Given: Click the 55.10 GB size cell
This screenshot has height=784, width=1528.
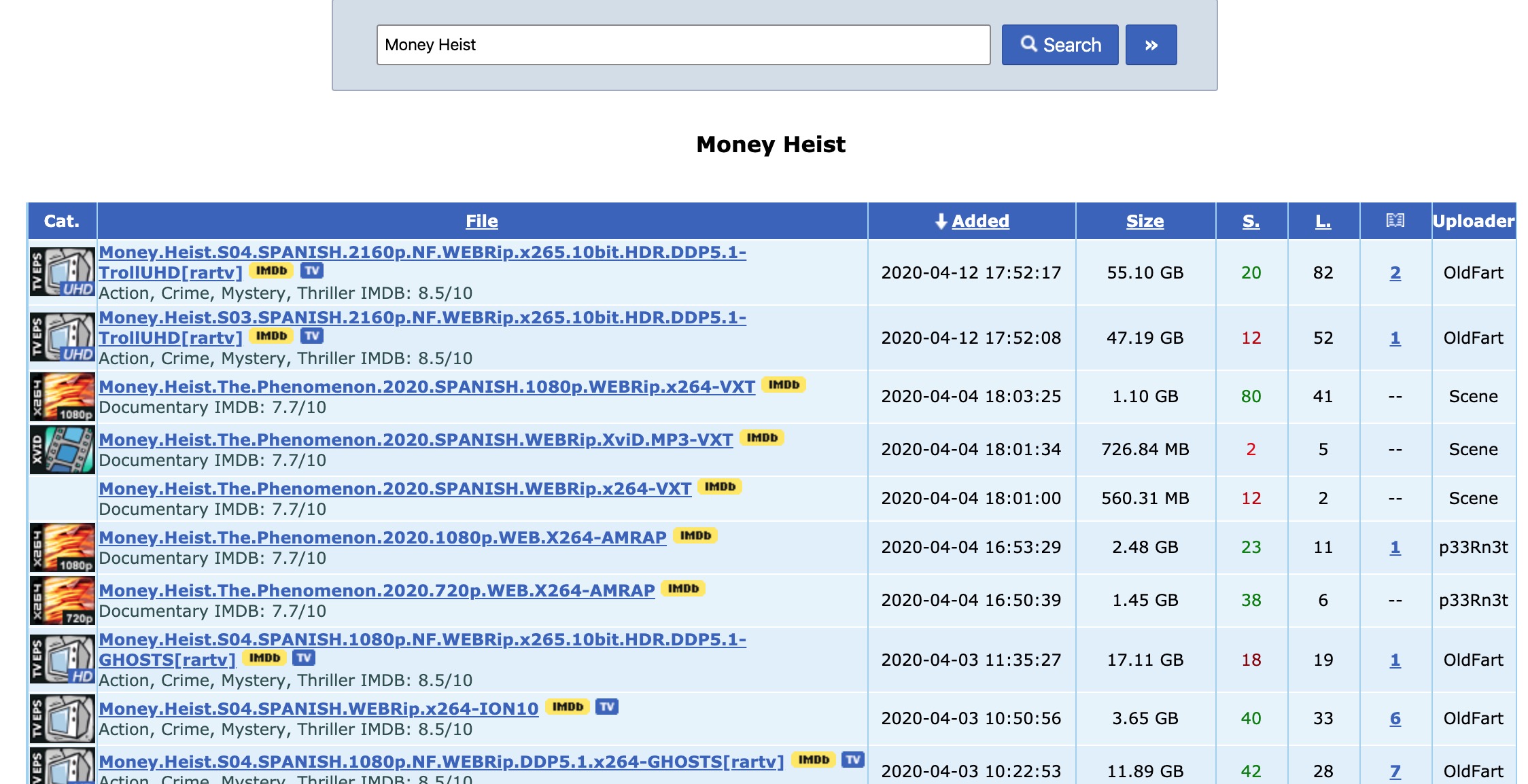Looking at the screenshot, I should pyautogui.click(x=1145, y=272).
